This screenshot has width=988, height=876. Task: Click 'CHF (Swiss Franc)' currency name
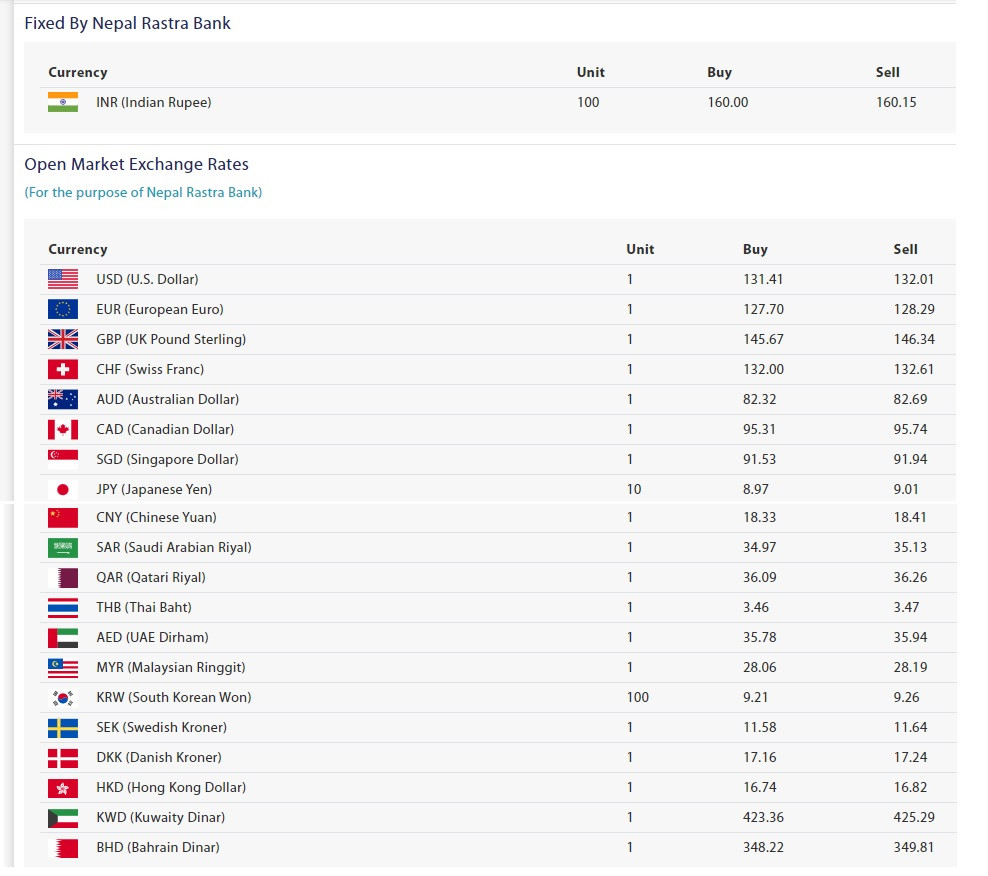[x=150, y=369]
